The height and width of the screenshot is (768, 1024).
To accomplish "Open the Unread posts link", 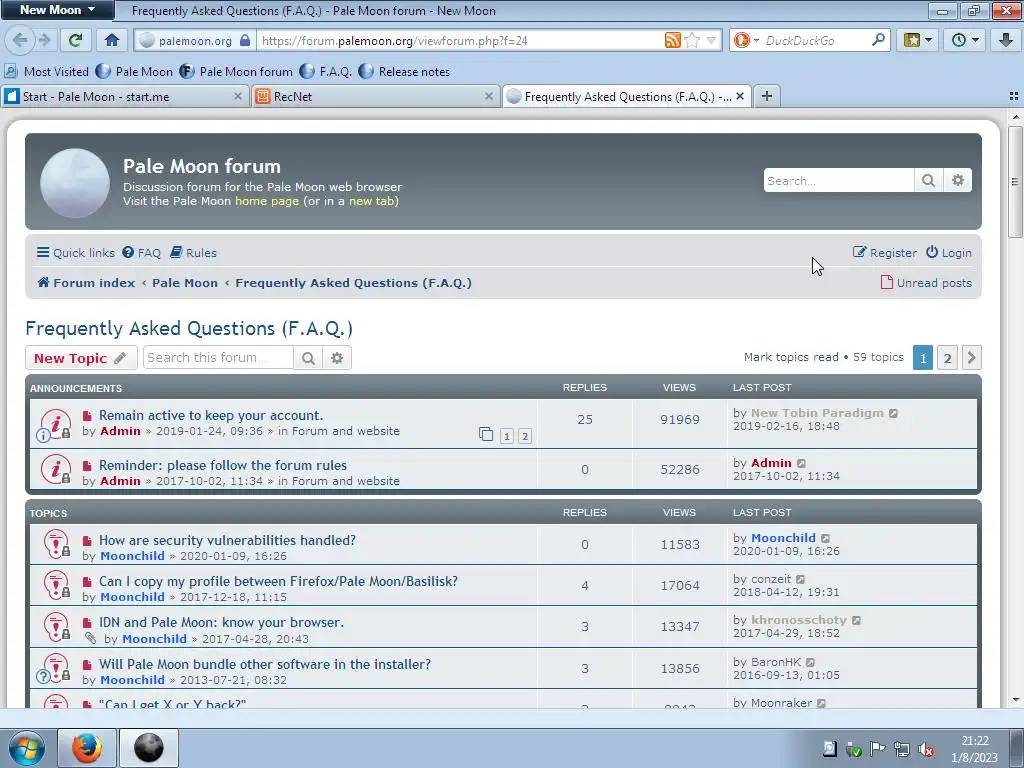I will (926, 283).
